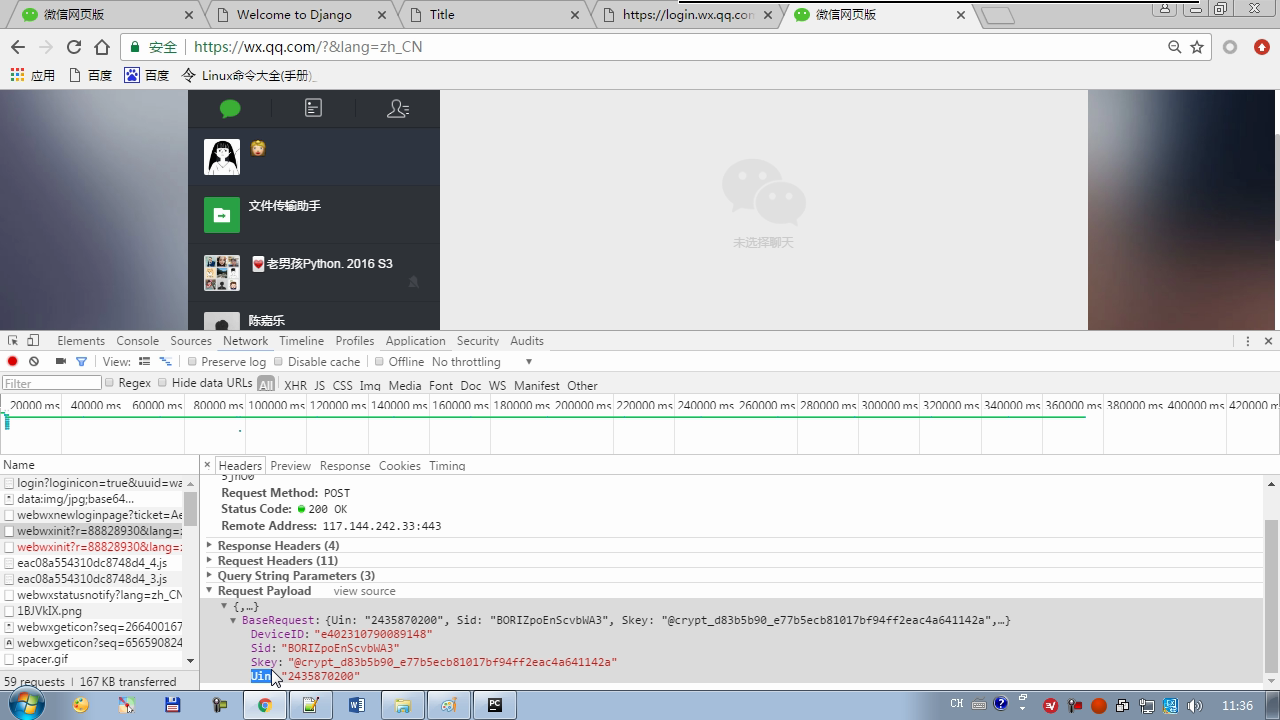Open the Application panel
Screen dimensions: 1280x720
tap(415, 341)
